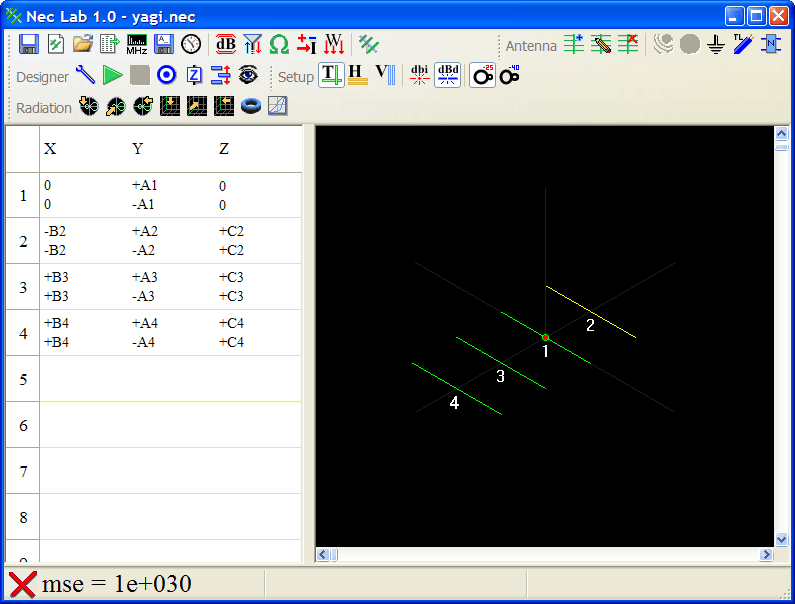Click the eye view icon in Designer
The width and height of the screenshot is (795, 604).
pyautogui.click(x=248, y=76)
